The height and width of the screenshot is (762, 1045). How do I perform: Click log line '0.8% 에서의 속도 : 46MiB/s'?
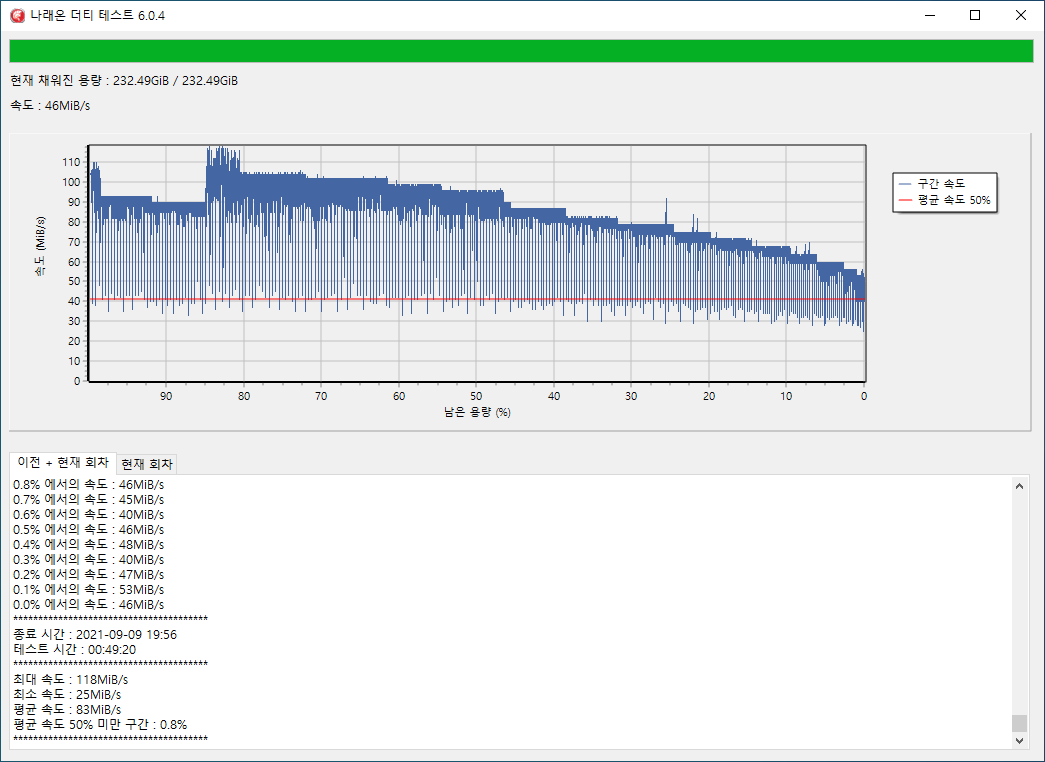pyautogui.click(x=89, y=485)
